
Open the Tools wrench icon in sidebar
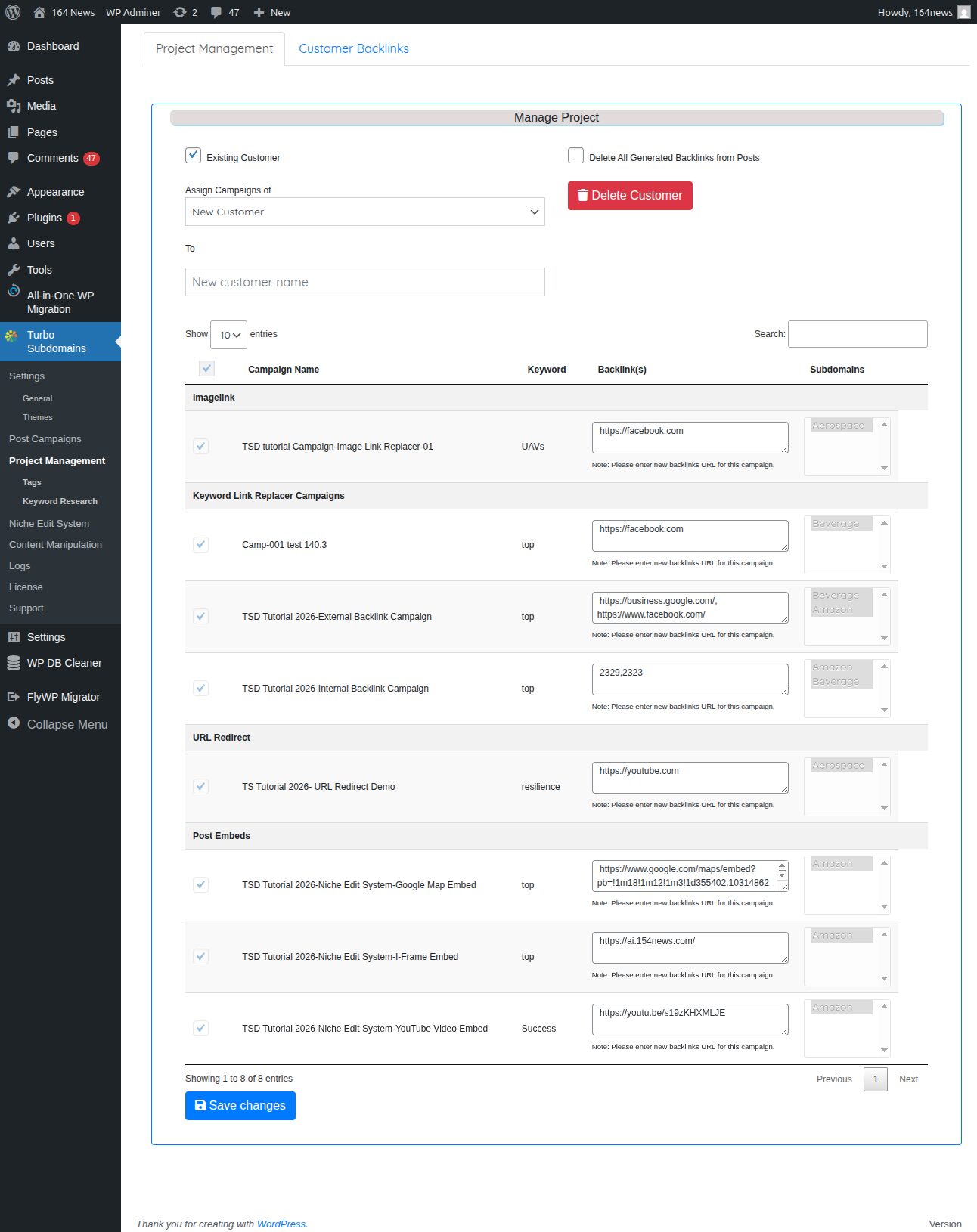coord(14,270)
